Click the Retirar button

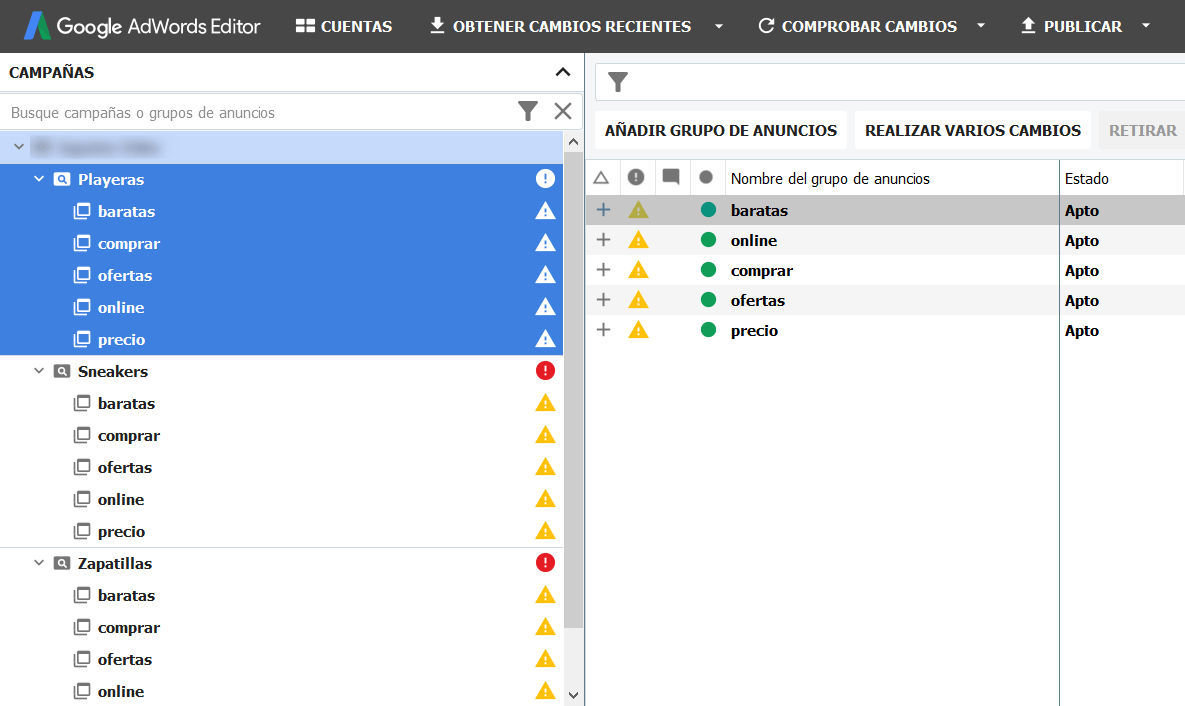(1142, 131)
